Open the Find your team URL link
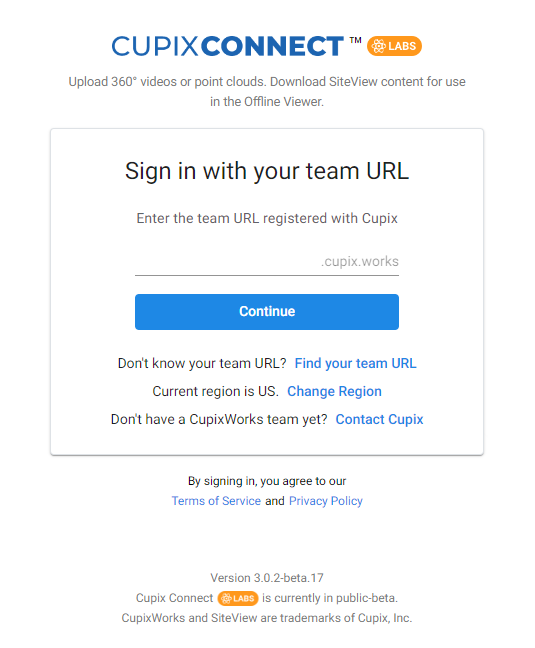 coord(355,363)
